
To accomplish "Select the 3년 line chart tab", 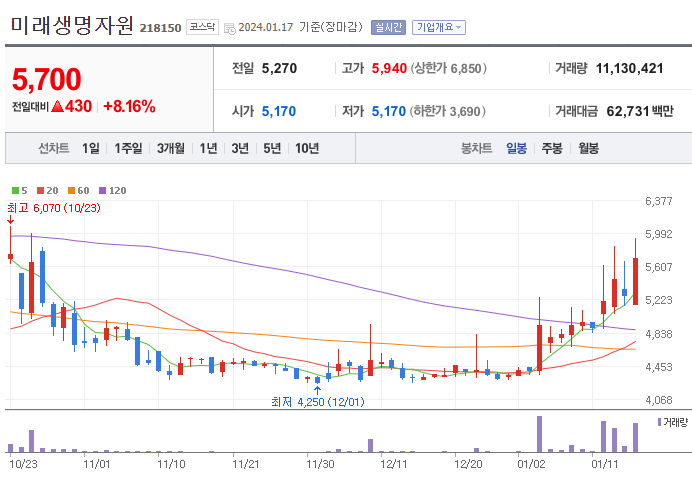I will (x=240, y=148).
